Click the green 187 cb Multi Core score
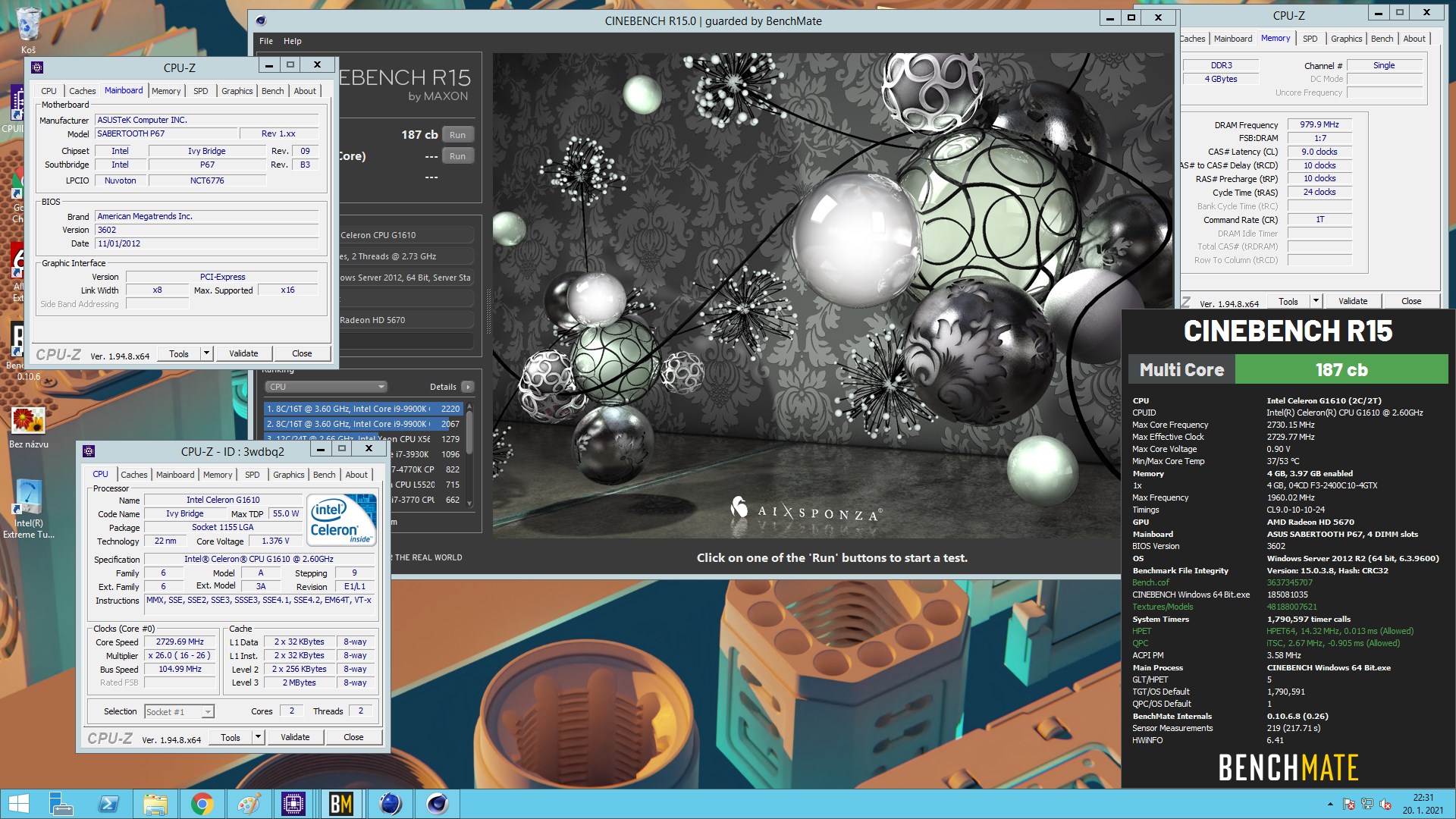The image size is (1456, 819). [x=1341, y=370]
